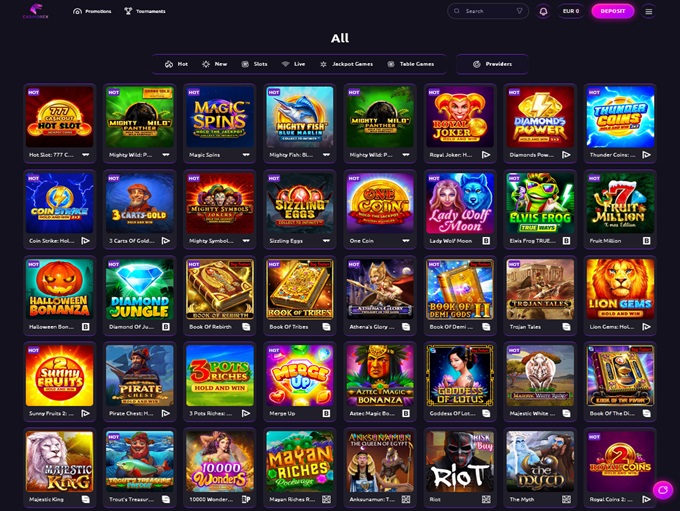
Task: Open the notifications bell icon
Action: point(543,11)
